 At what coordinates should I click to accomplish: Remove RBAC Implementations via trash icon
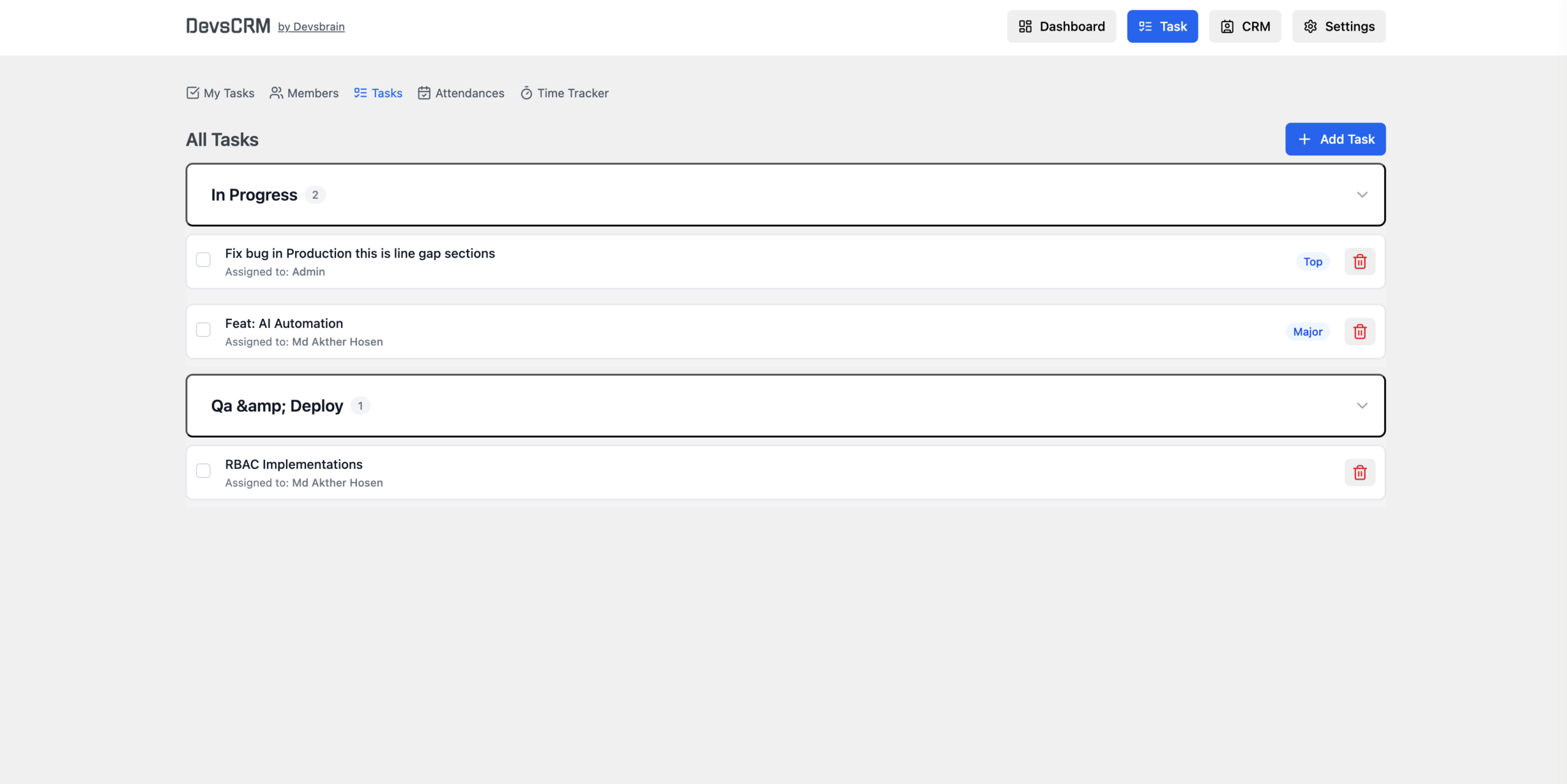click(1359, 472)
